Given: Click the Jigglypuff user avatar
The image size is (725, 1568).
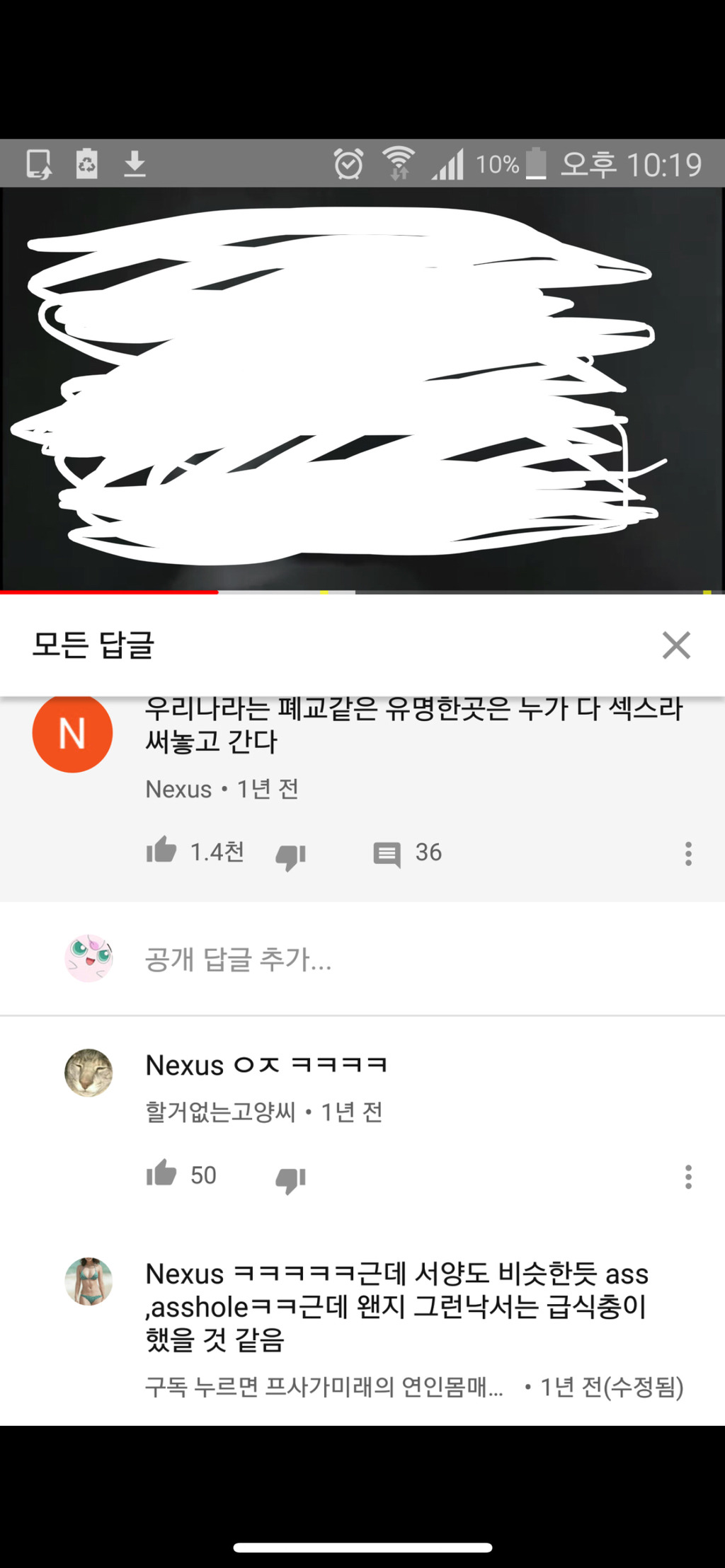Looking at the screenshot, I should tap(89, 958).
